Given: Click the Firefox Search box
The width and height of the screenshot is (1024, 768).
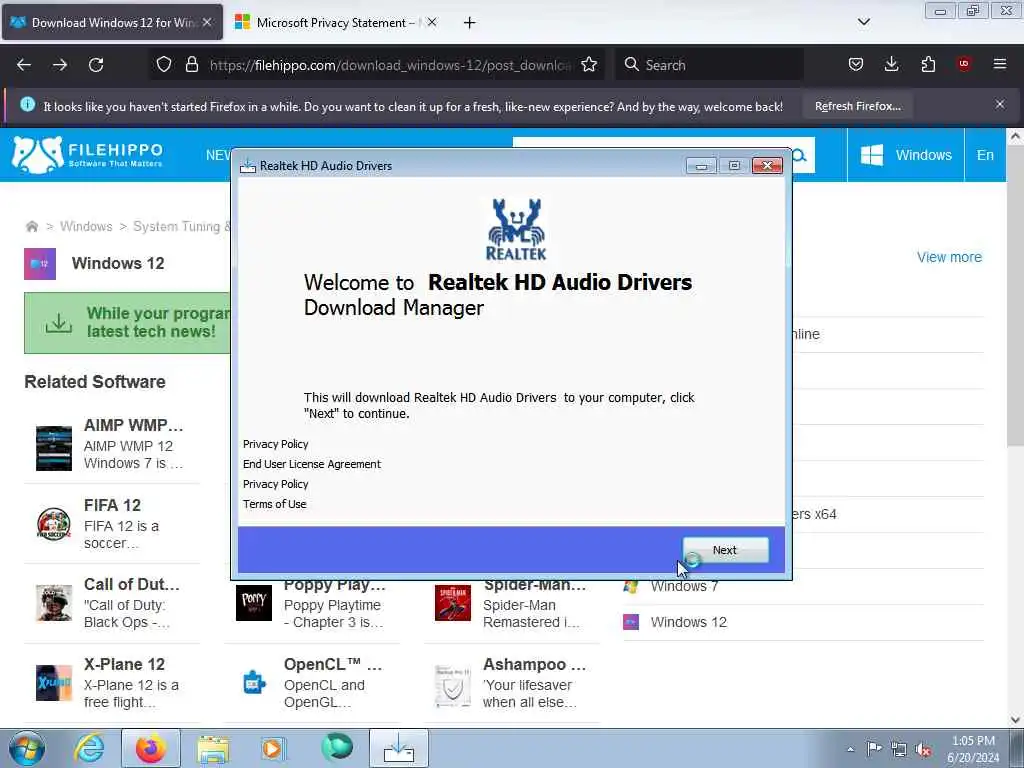Looking at the screenshot, I should coord(711,65).
